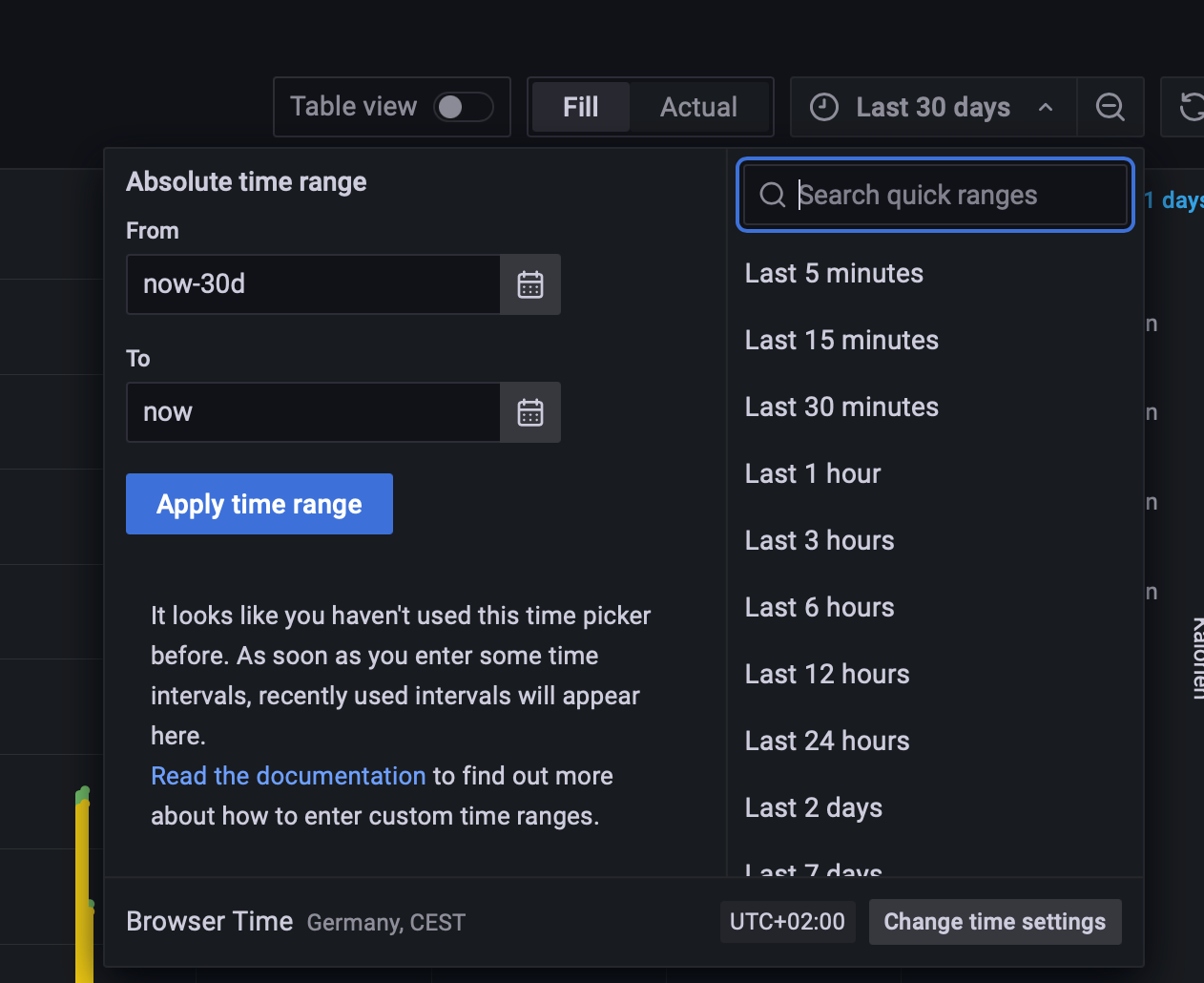Select Last 1 hour quick range

(x=813, y=474)
